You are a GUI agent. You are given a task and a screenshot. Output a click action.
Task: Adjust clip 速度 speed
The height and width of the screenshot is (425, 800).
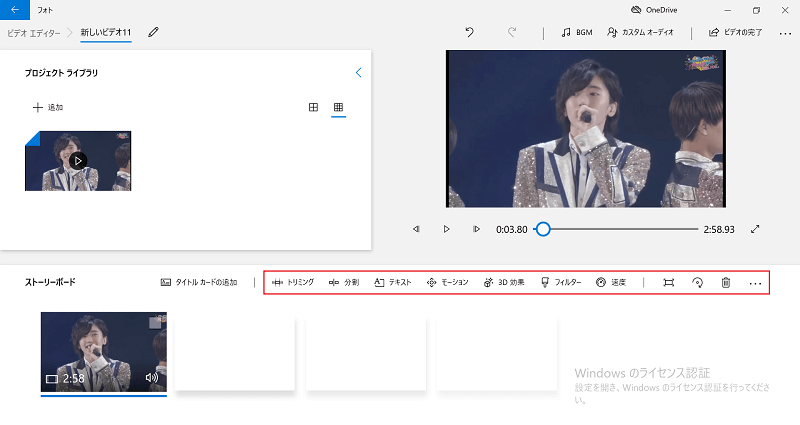(x=611, y=282)
